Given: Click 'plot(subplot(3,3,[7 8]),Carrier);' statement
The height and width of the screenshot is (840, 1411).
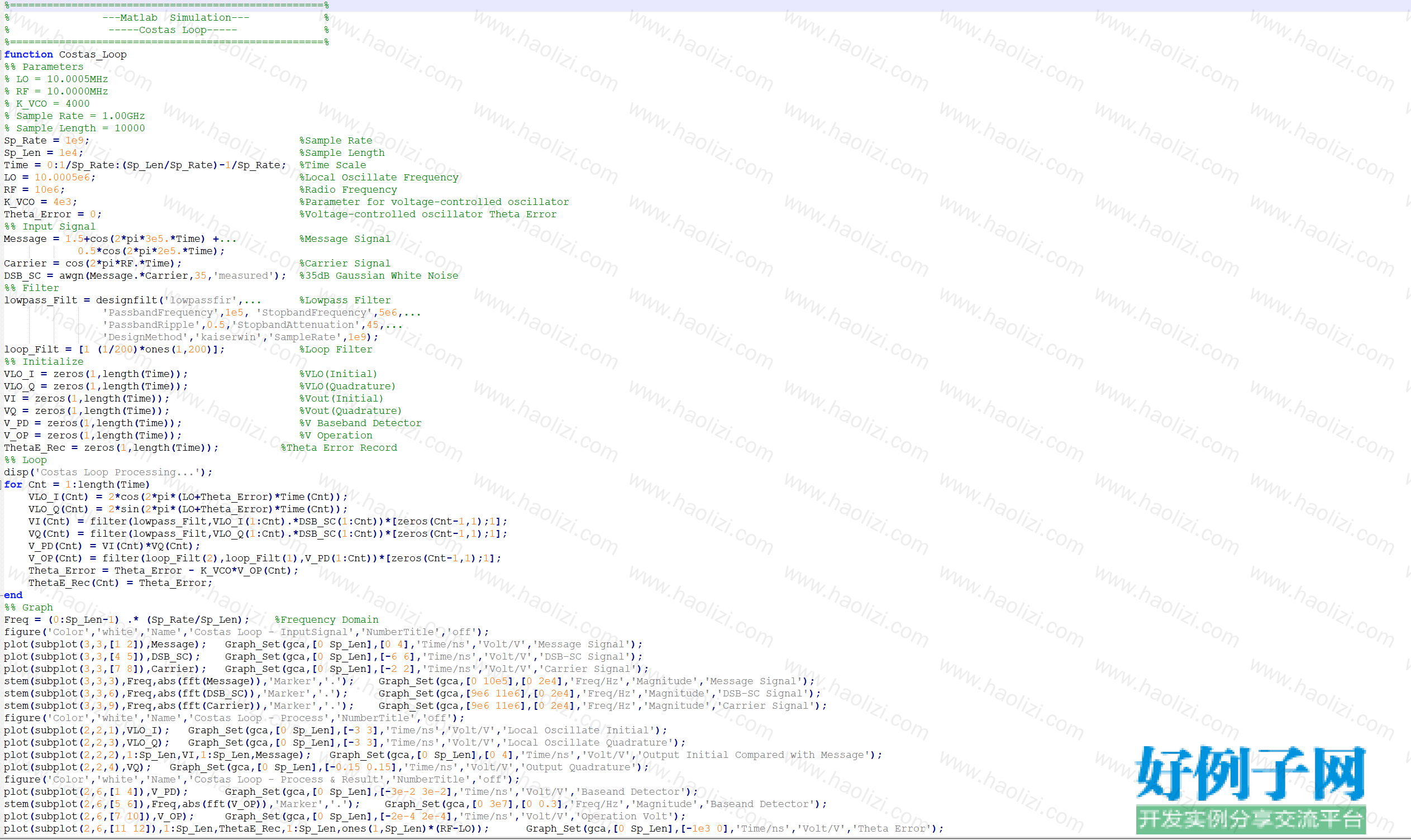Looking at the screenshot, I should [x=105, y=669].
